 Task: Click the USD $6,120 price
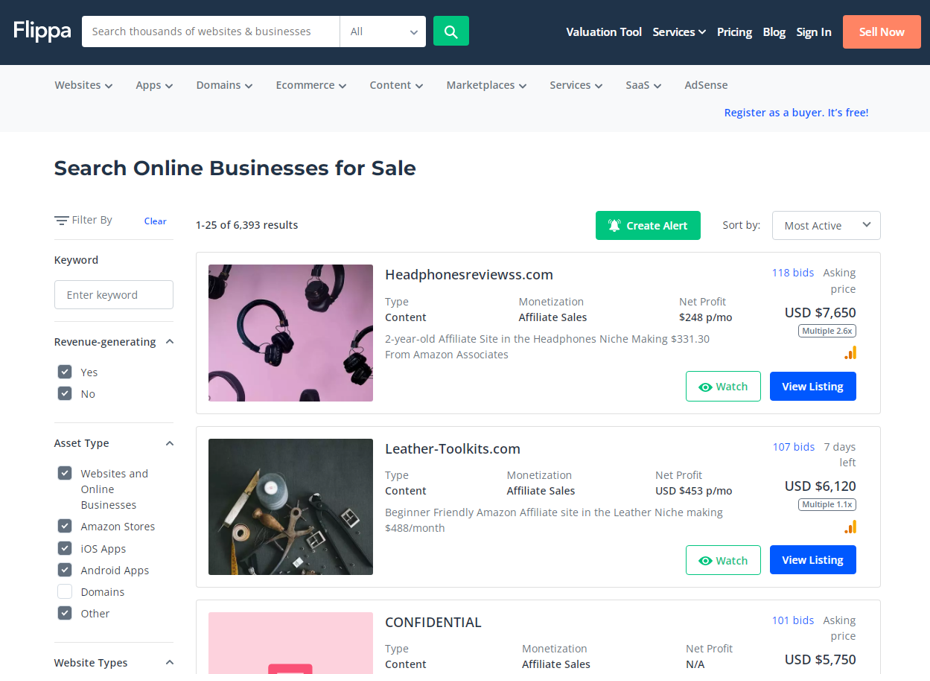[x=820, y=486]
